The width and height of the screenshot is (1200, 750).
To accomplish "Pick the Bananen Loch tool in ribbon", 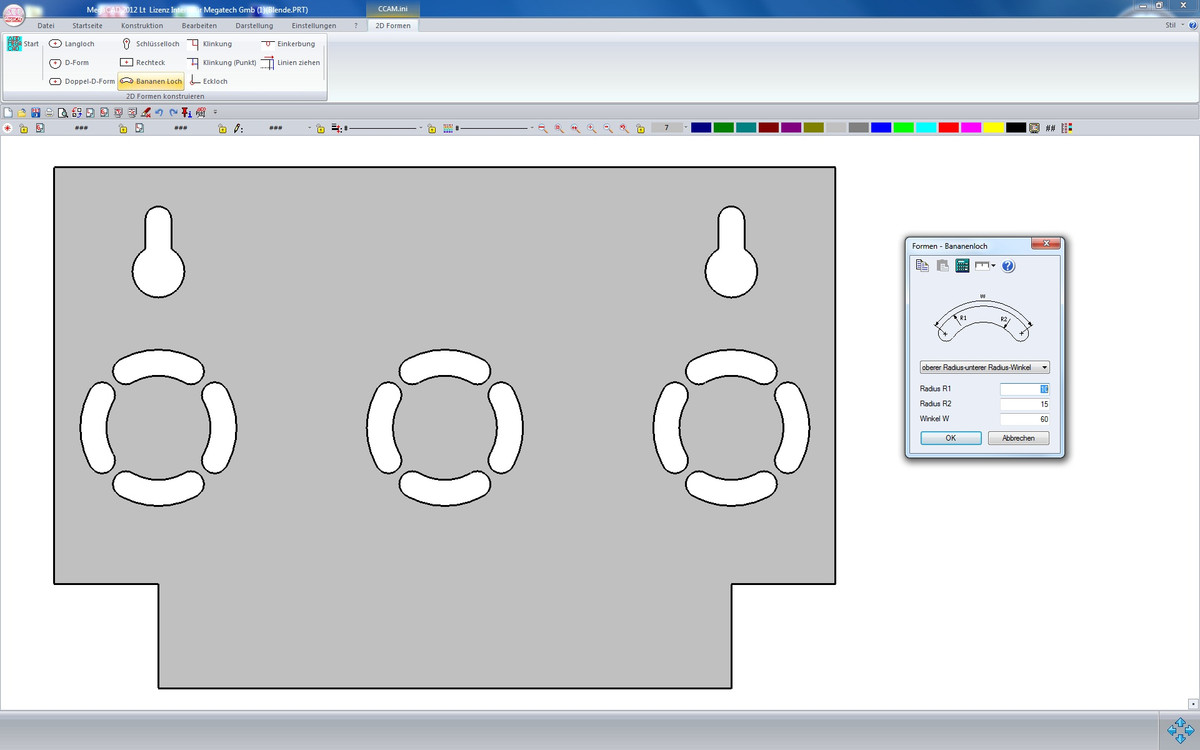I will click(151, 81).
